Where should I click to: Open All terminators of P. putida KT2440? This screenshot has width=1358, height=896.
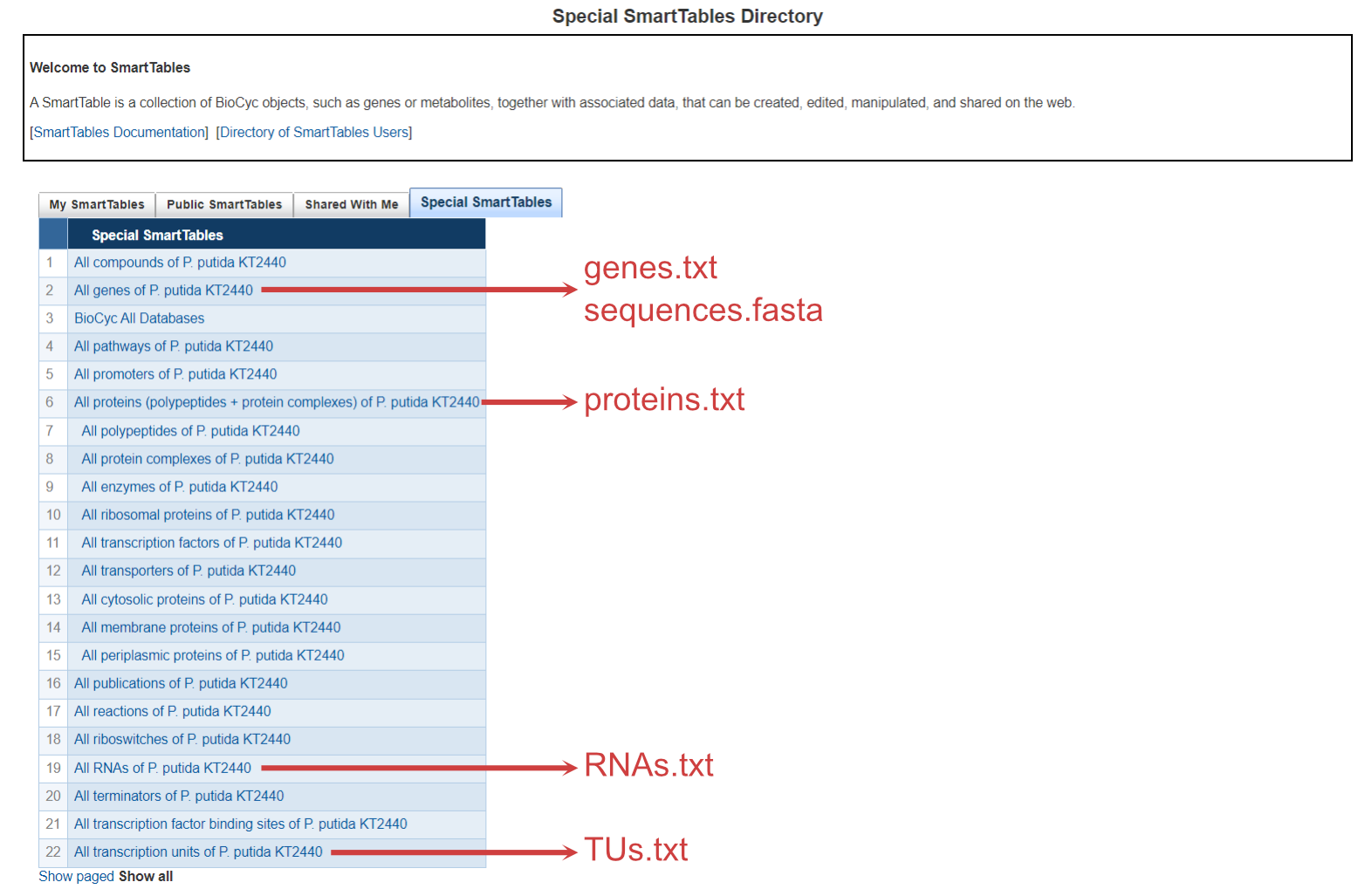(179, 796)
